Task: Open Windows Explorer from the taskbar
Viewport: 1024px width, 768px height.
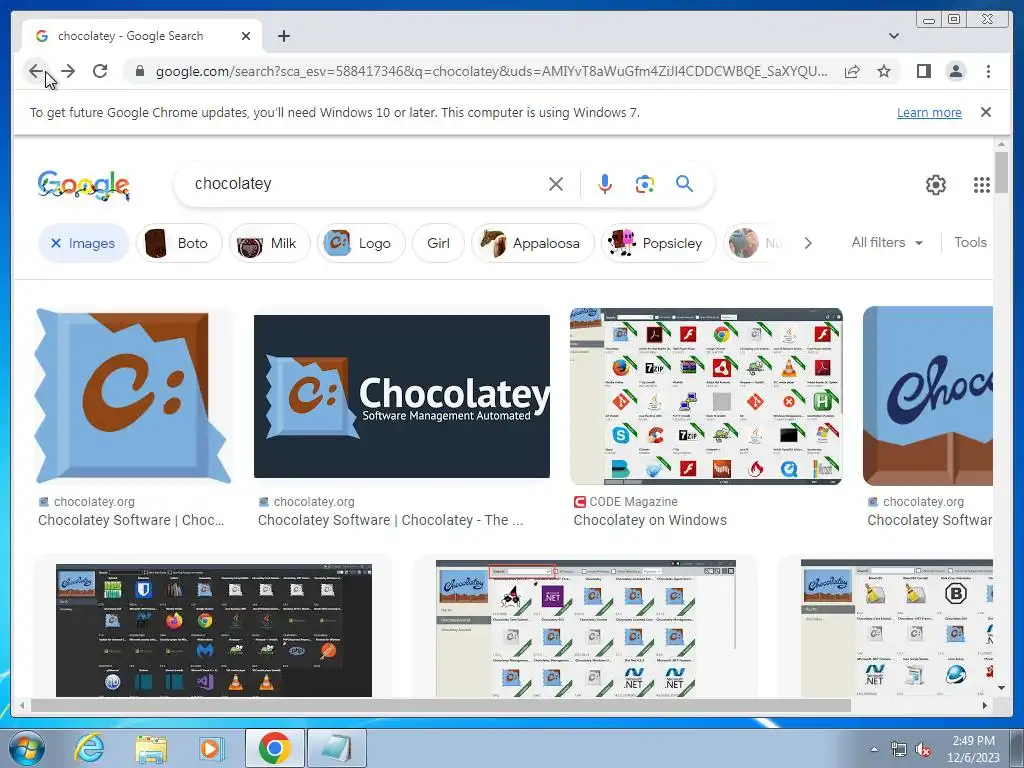Action: click(x=150, y=748)
